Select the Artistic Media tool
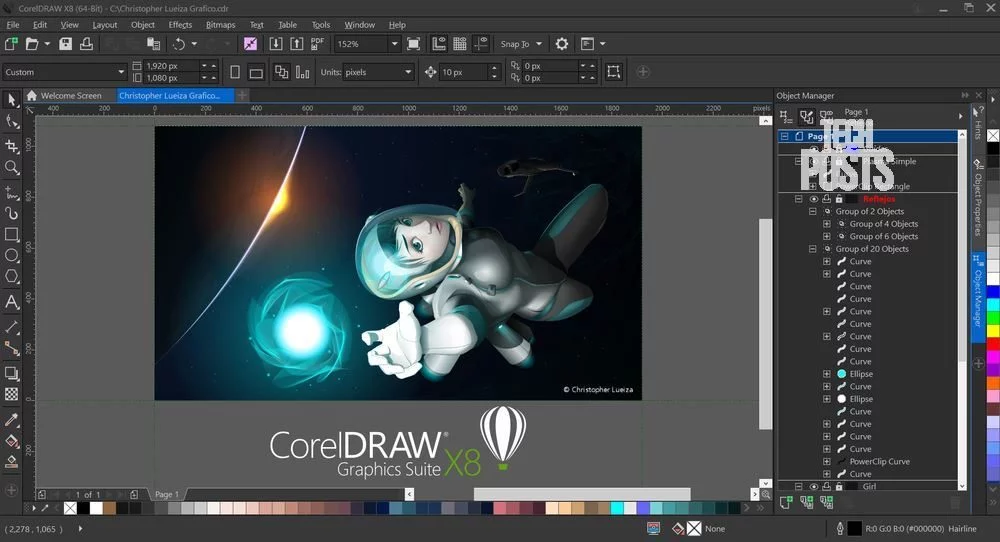 [x=11, y=213]
